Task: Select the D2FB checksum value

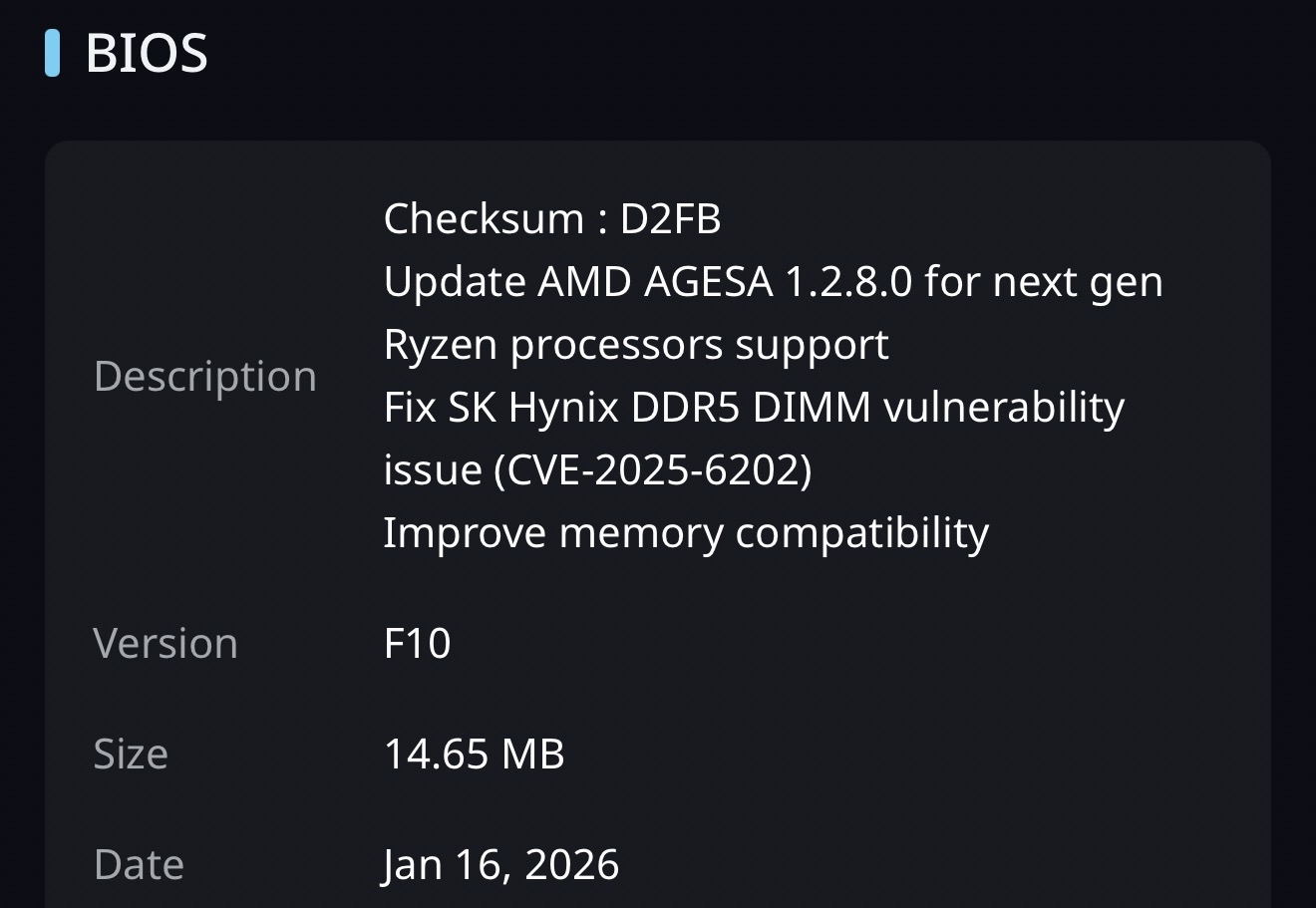Action: 670,219
